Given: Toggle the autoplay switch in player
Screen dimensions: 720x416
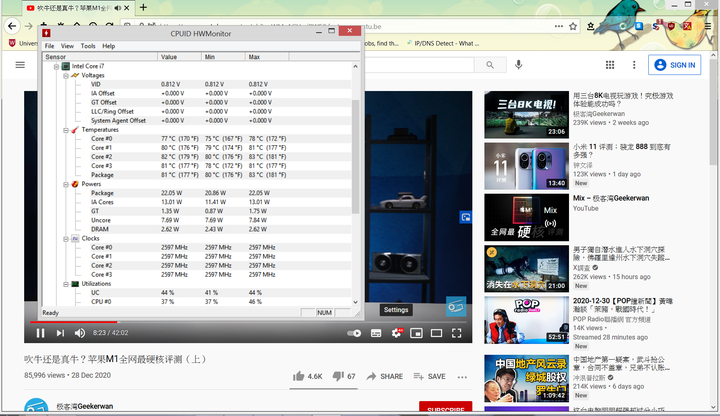Looking at the screenshot, I should [354, 333].
